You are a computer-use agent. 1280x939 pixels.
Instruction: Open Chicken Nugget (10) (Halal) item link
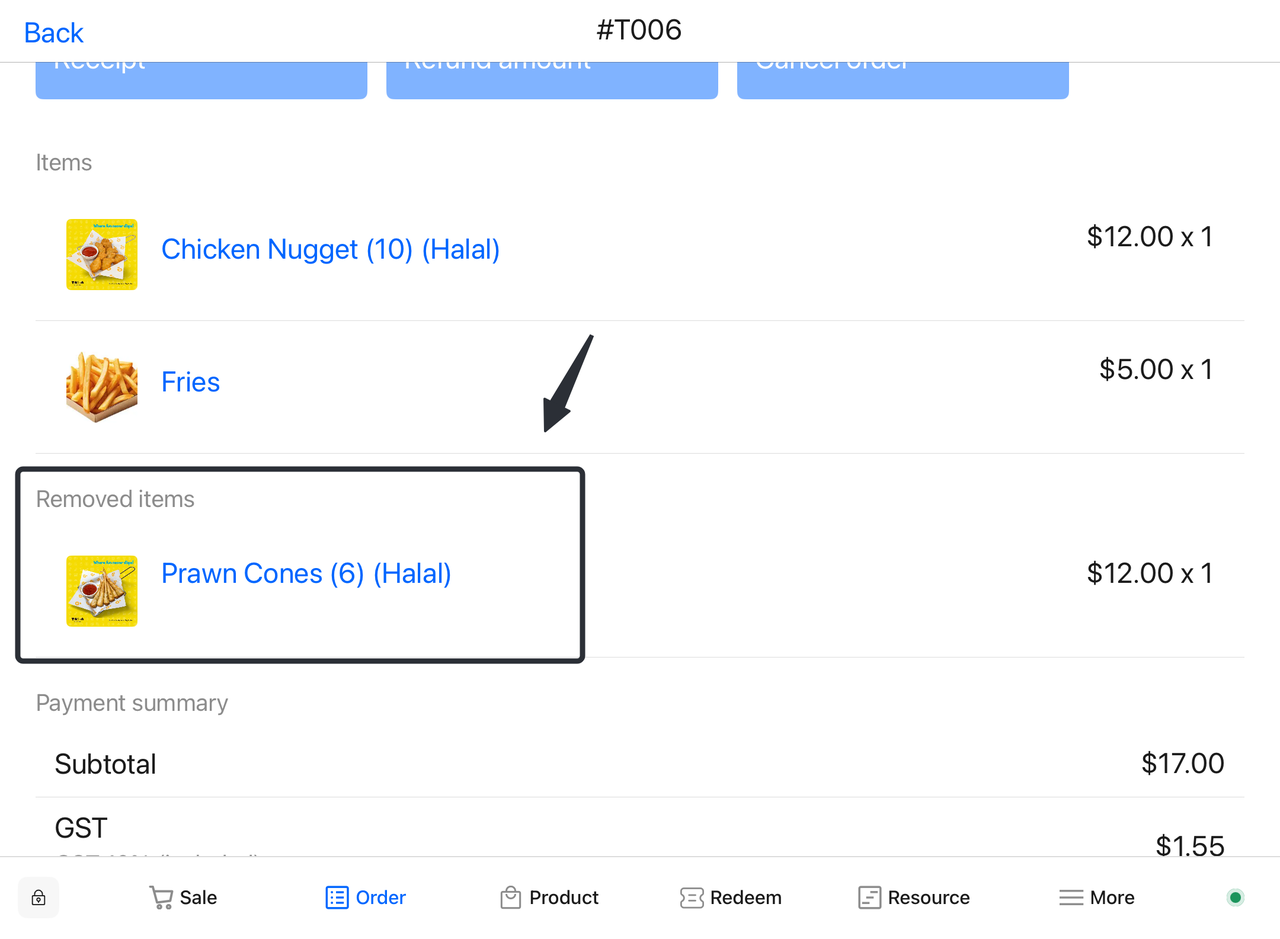click(330, 249)
